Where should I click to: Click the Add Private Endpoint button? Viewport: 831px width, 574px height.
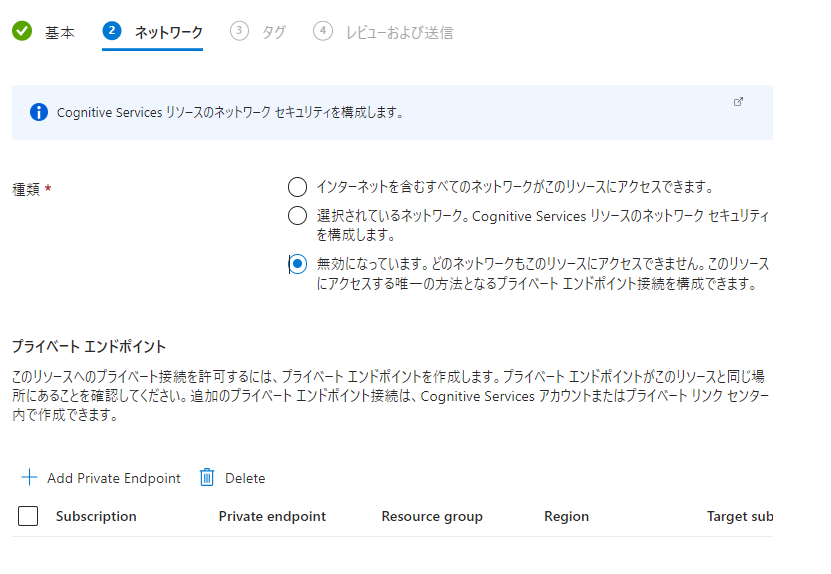[113, 478]
